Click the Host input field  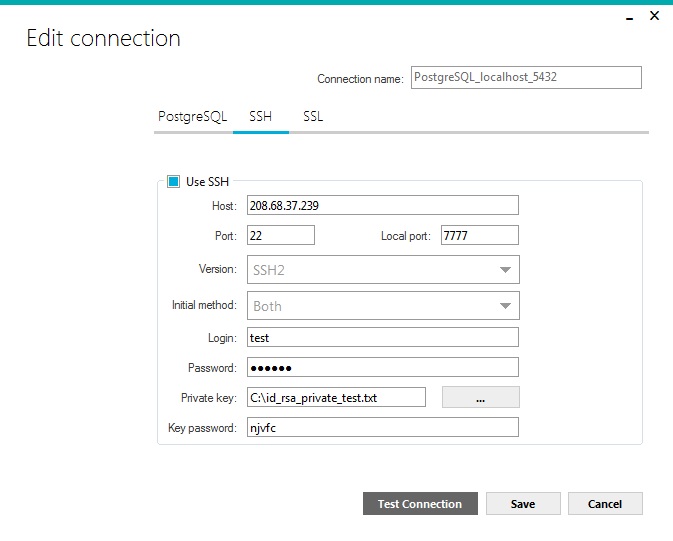click(x=383, y=205)
